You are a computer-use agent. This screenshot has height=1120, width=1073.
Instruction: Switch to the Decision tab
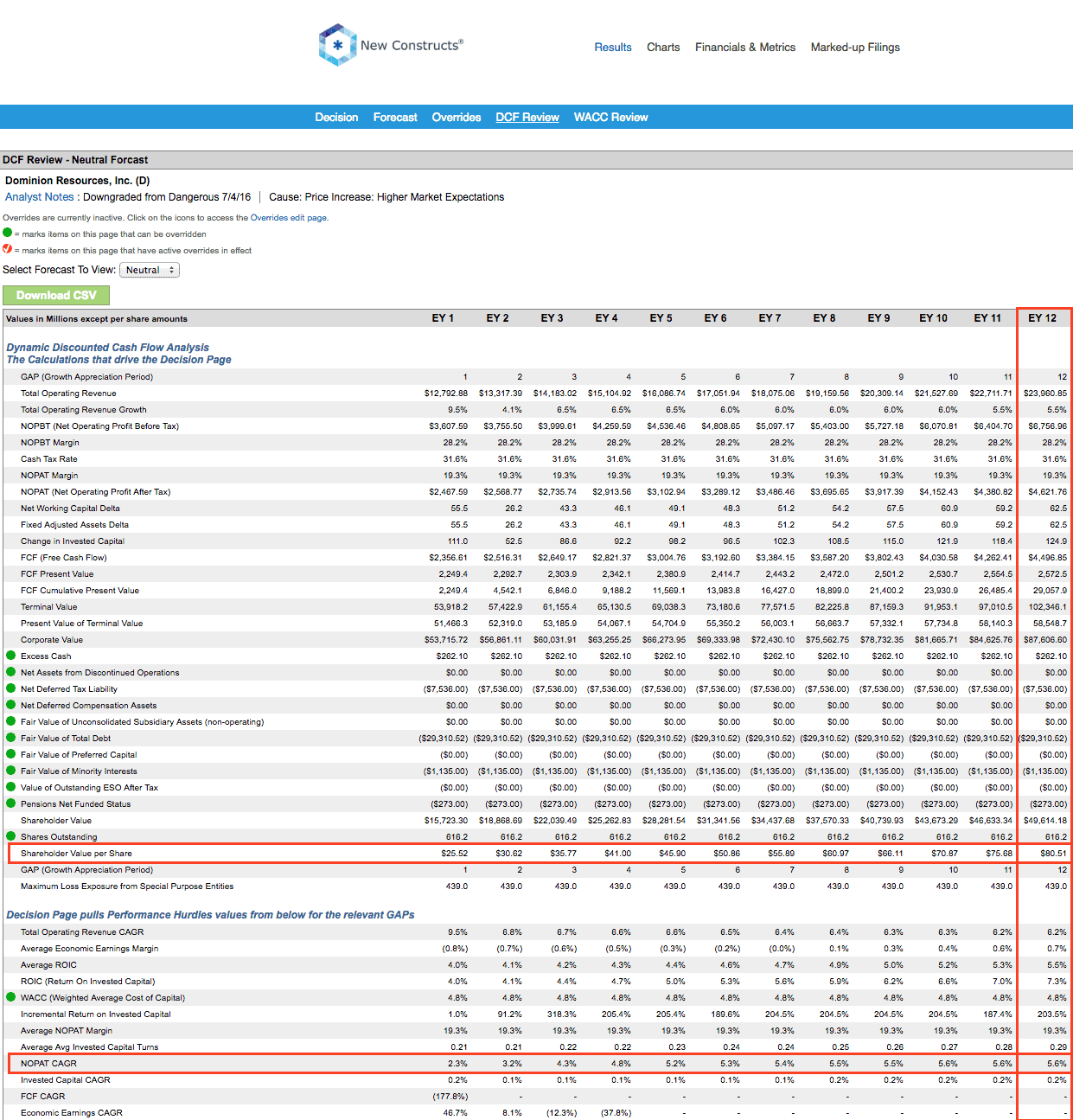click(336, 118)
